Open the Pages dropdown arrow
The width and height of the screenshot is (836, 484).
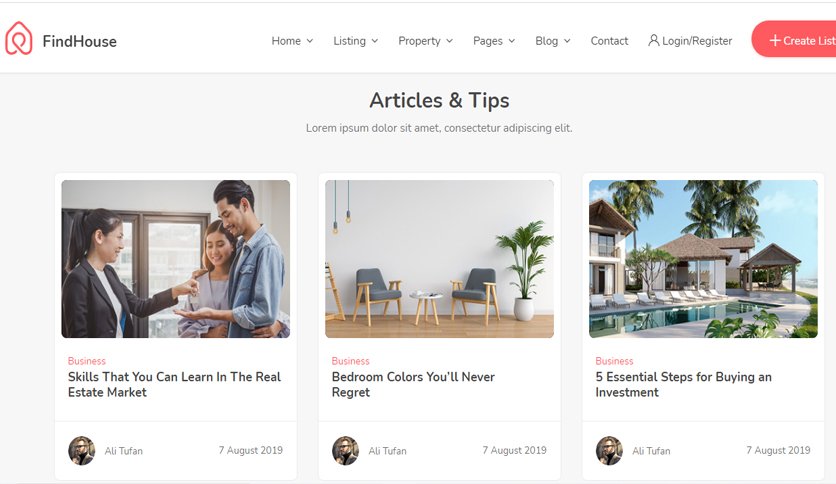[x=512, y=41]
